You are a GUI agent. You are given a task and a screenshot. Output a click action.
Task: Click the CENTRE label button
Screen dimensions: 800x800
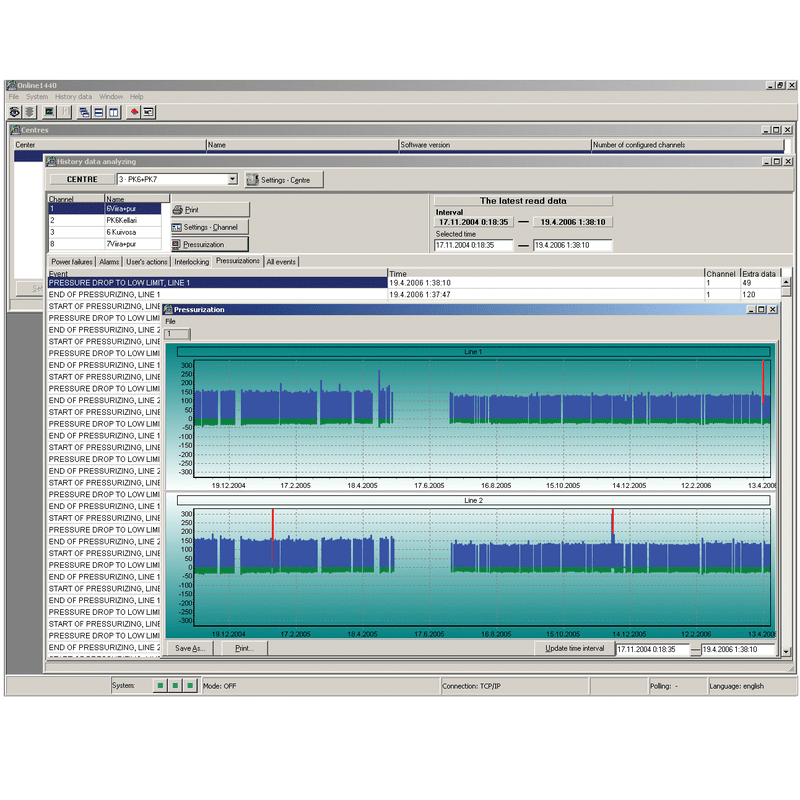82,179
